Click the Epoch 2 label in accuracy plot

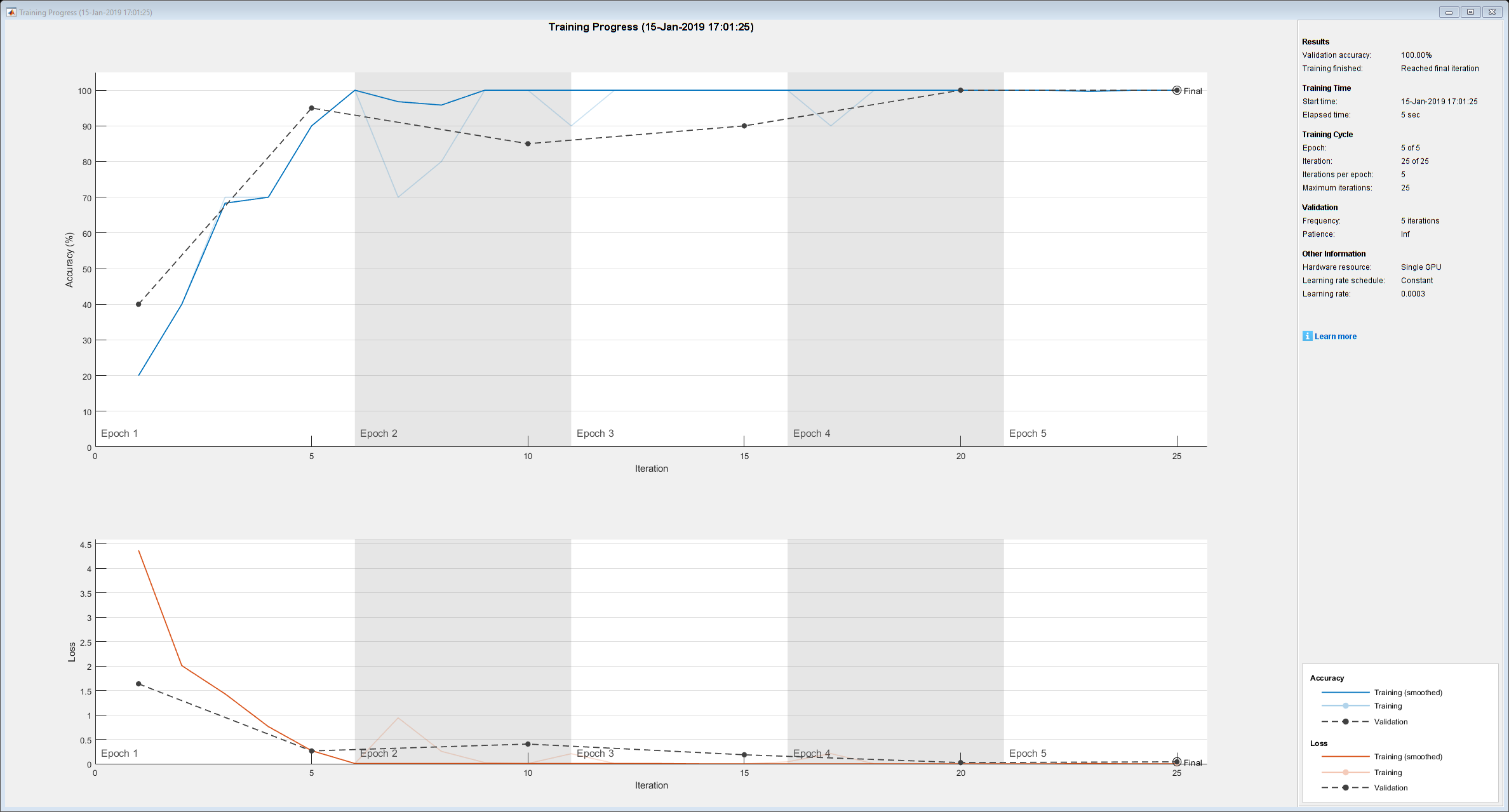tap(379, 433)
